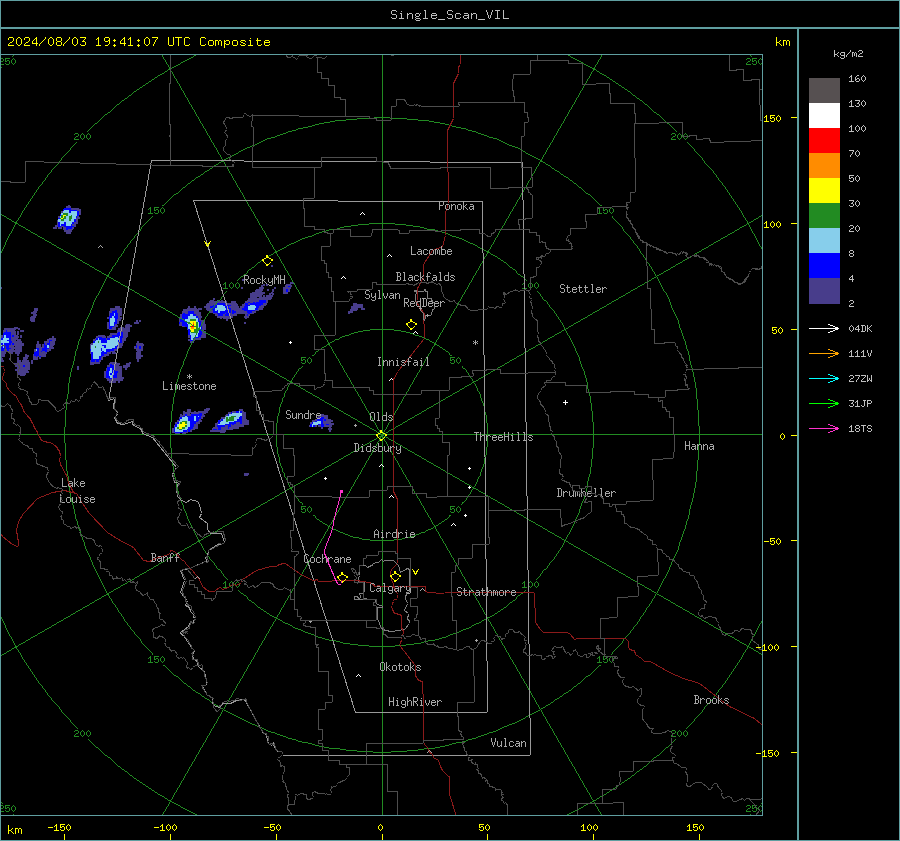The width and height of the screenshot is (900, 841).
Task: Click the magenta 18TS arrow legend icon
Action: (824, 428)
